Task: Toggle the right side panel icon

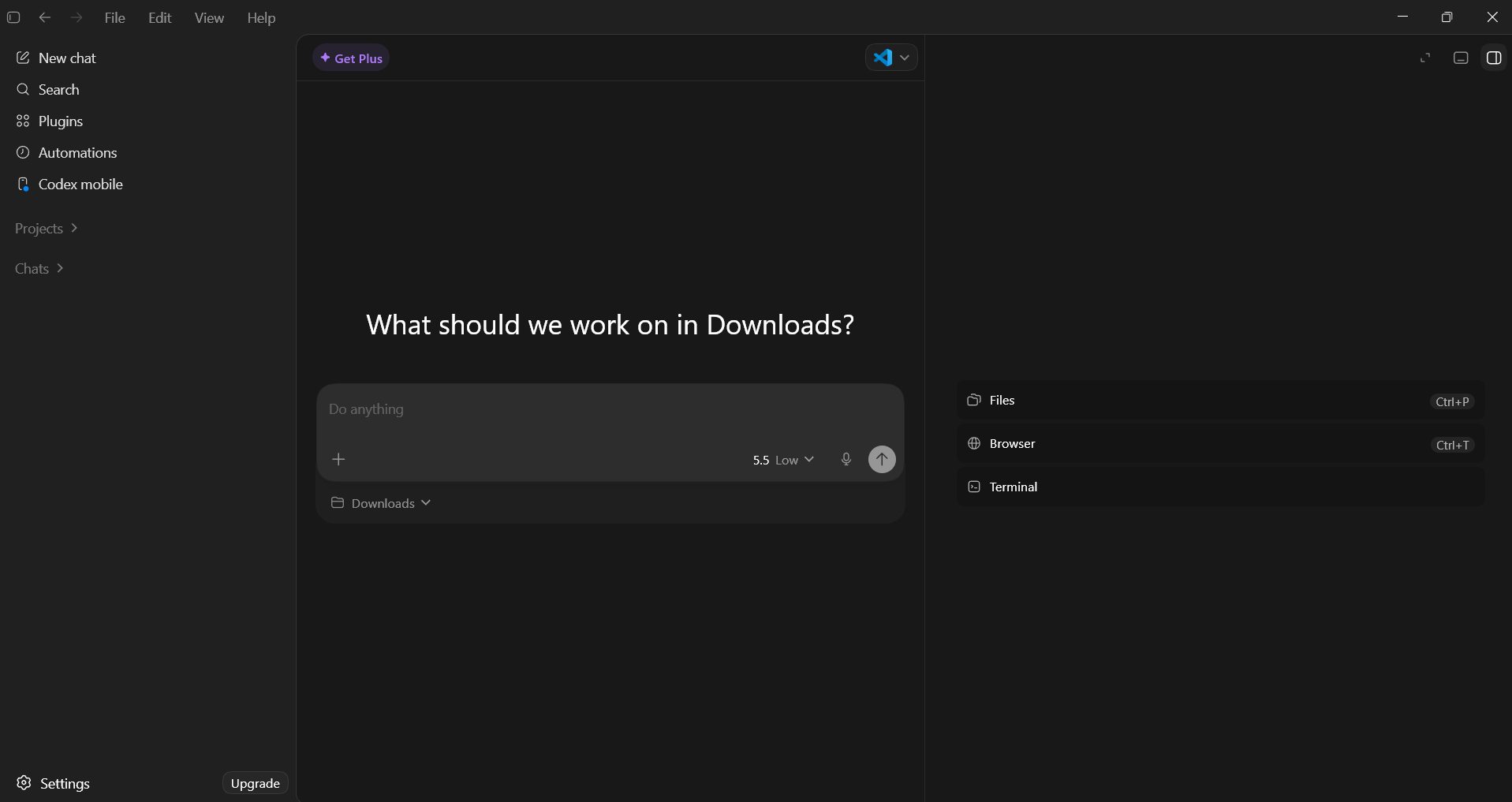Action: click(x=1494, y=58)
